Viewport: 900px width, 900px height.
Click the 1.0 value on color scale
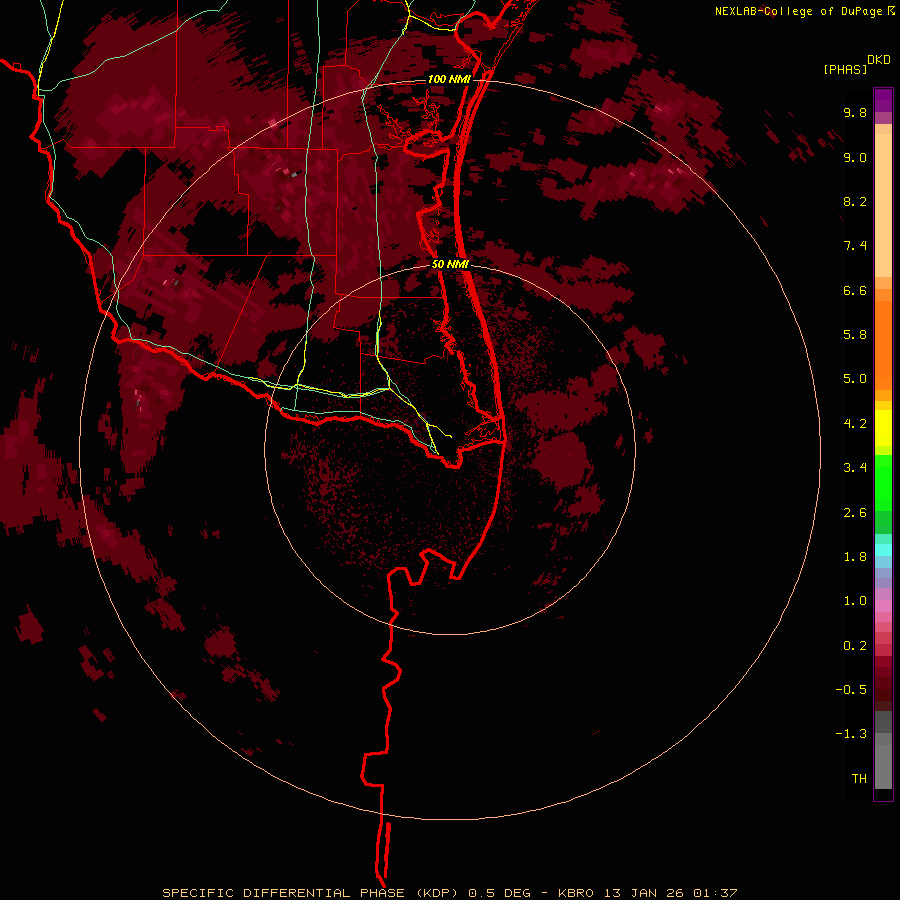[855, 602]
